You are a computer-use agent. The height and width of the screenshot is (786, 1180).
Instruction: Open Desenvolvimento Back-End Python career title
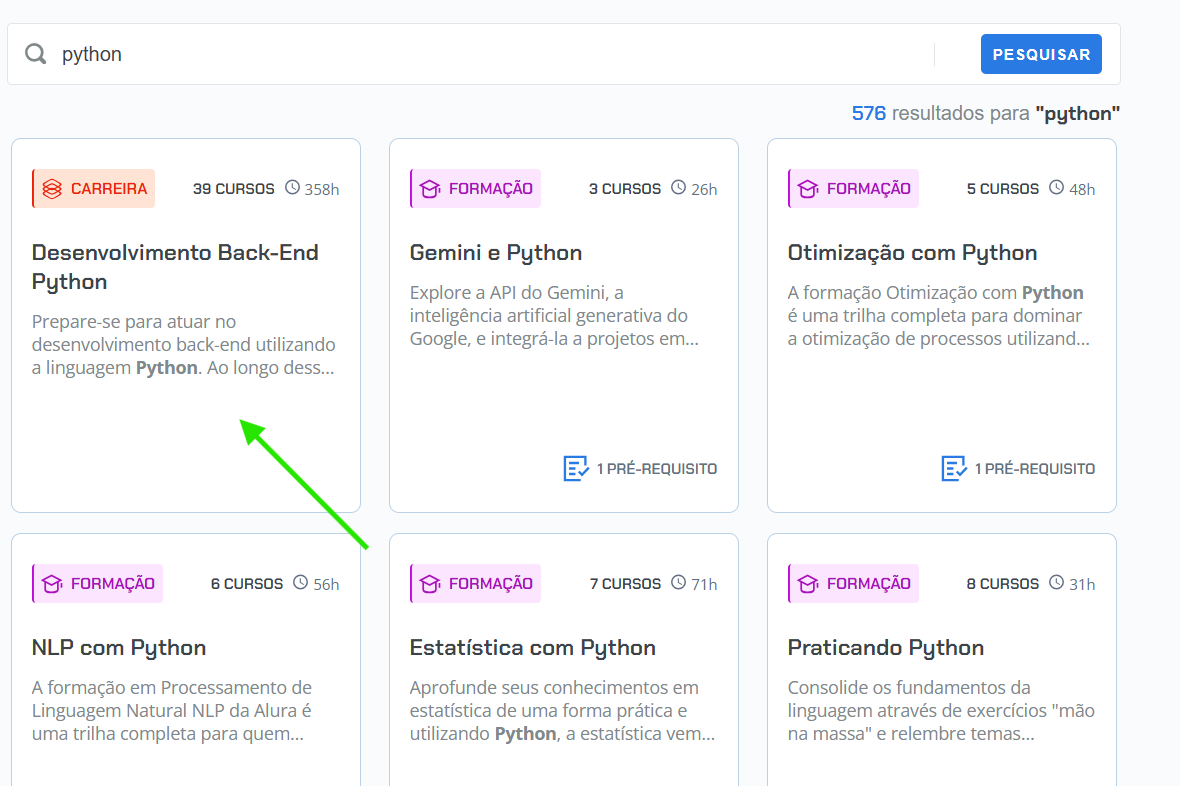tap(175, 267)
